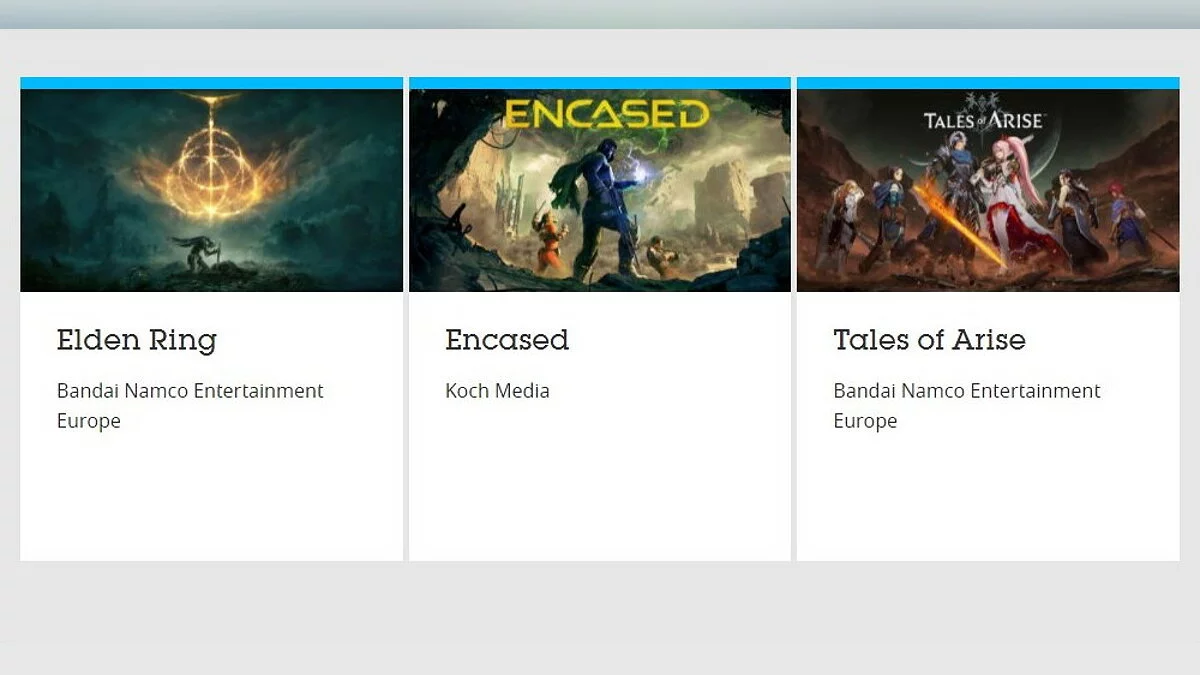Click the Encased game title

[507, 340]
